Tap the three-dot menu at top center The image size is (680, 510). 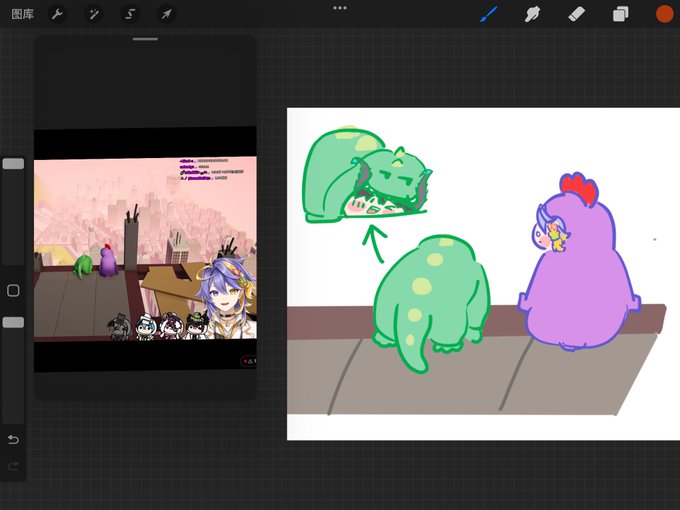click(x=340, y=8)
